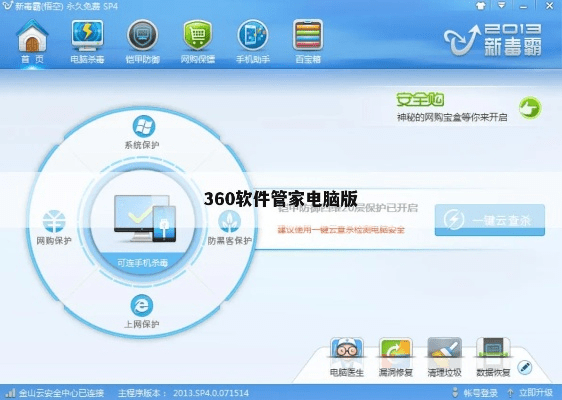Click the center computer and phone graphic
This screenshot has width=562, height=400.
click(x=145, y=218)
